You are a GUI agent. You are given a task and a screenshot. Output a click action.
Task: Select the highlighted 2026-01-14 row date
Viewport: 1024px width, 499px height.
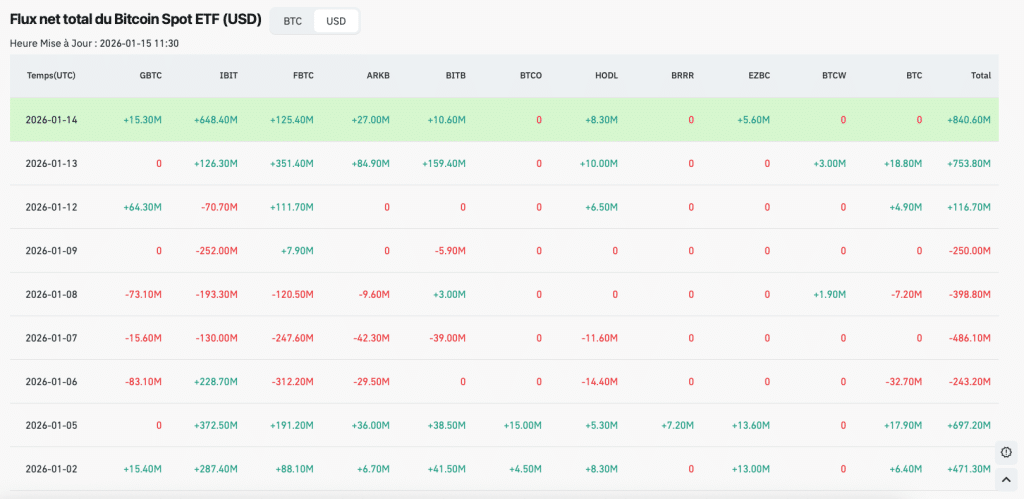51,120
